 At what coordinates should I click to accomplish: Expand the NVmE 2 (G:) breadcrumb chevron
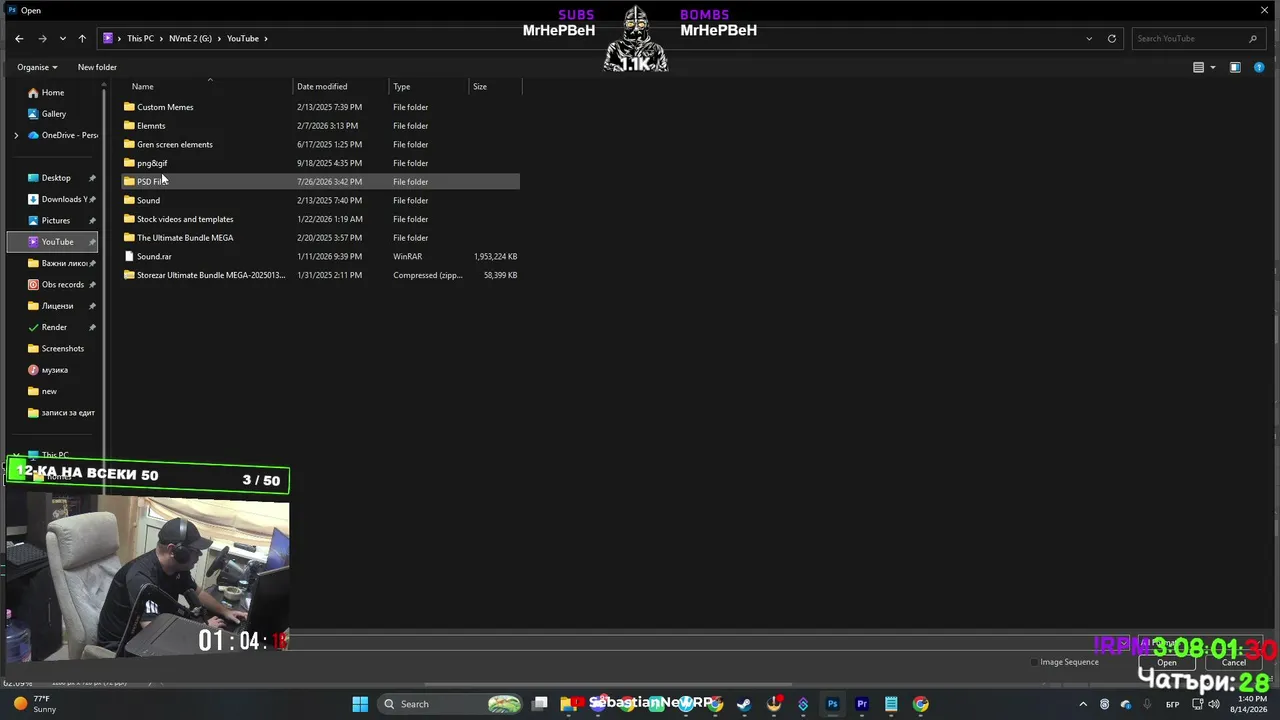219,38
